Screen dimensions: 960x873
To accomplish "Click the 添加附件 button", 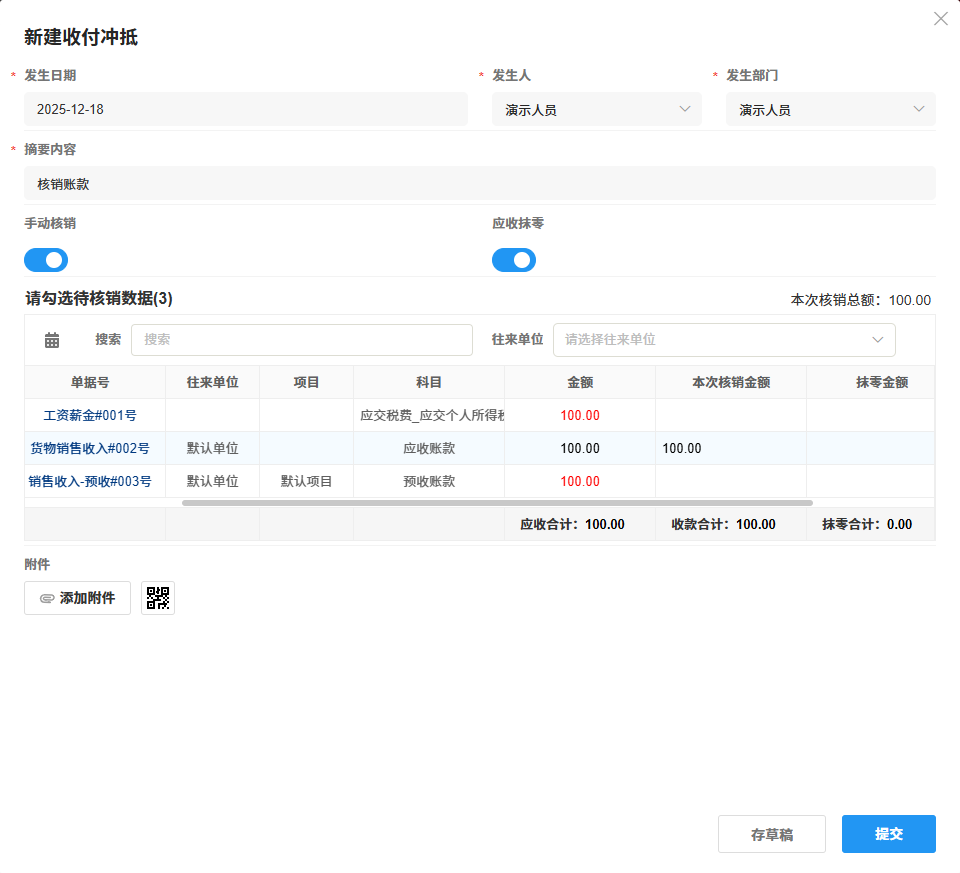I will pyautogui.click(x=77, y=598).
